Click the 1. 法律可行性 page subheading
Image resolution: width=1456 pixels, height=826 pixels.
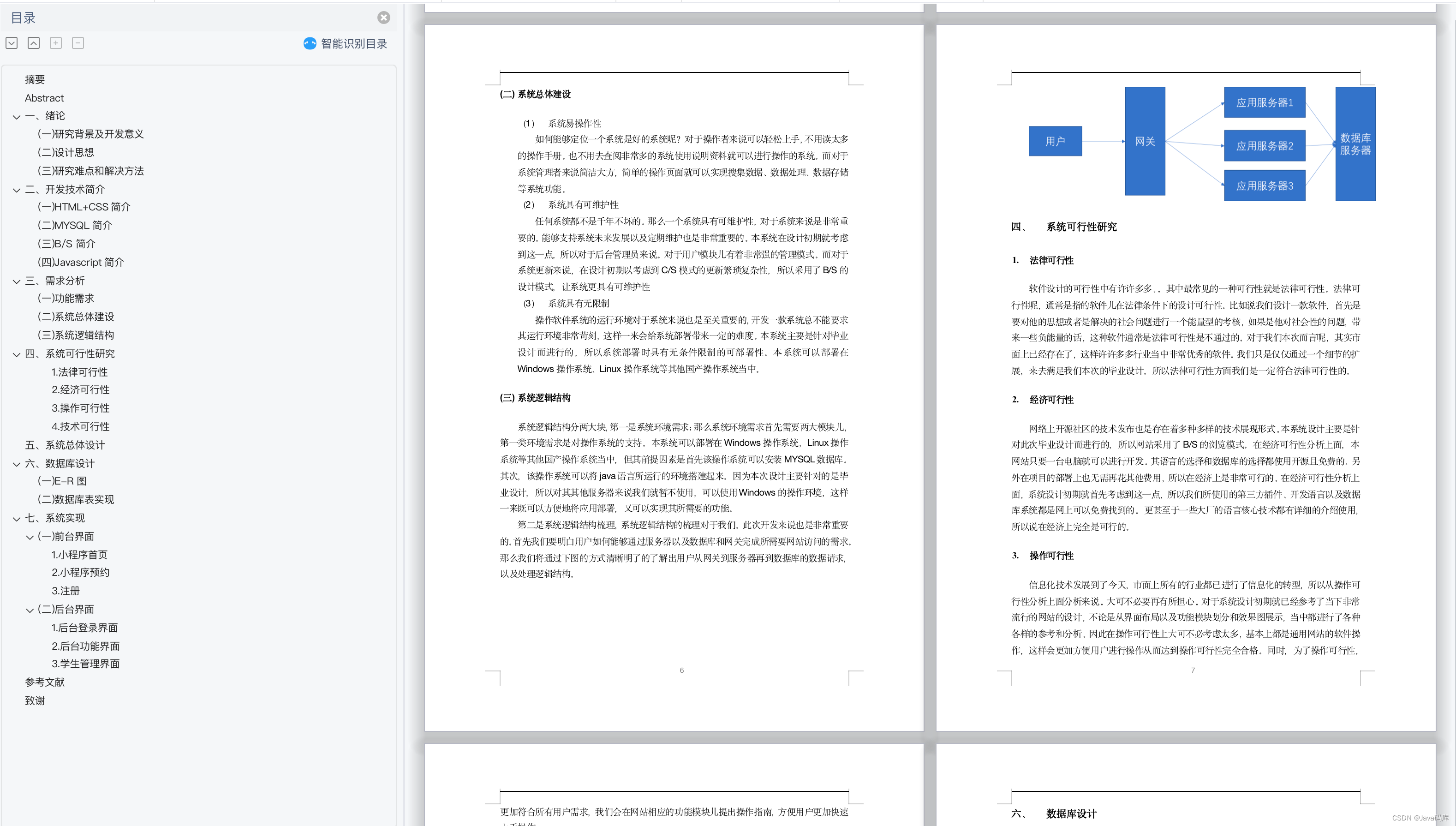coord(1043,260)
